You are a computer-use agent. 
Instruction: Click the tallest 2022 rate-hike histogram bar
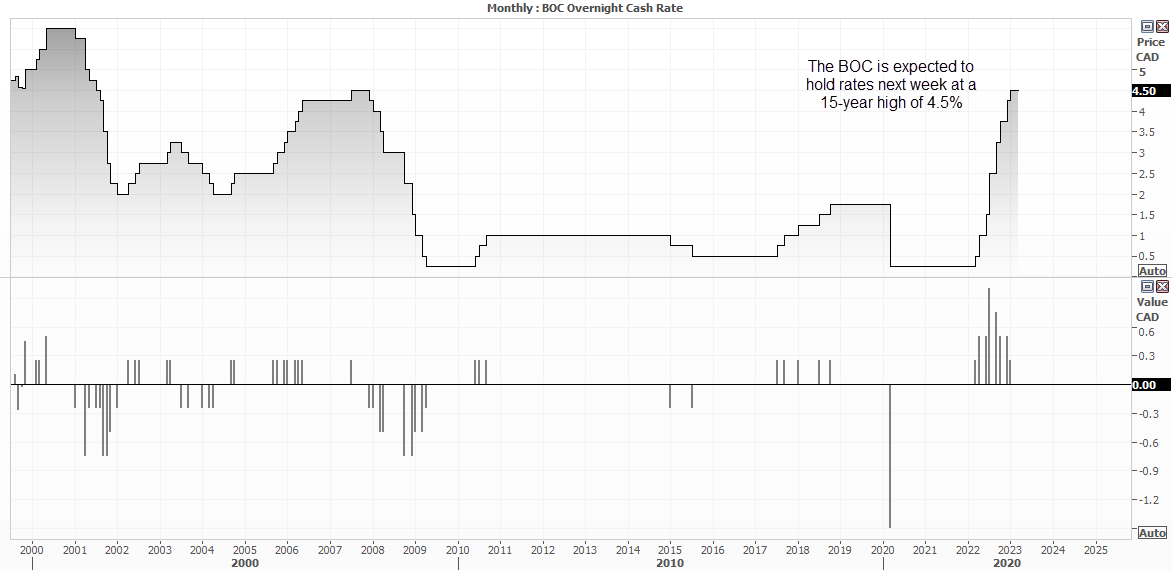pos(989,336)
